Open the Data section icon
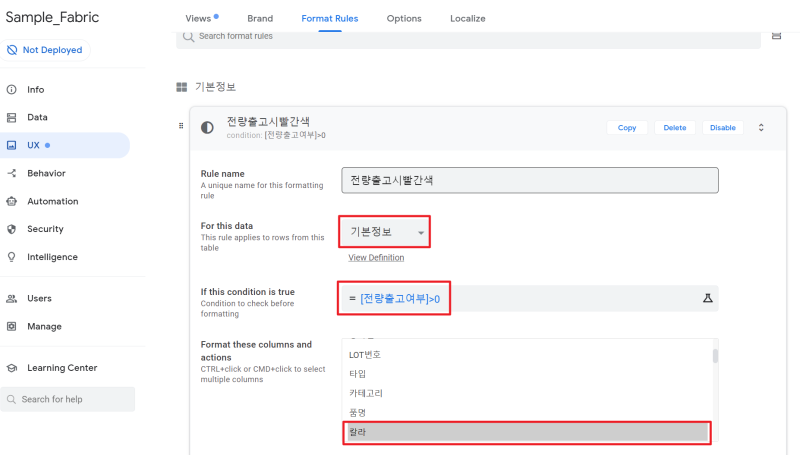The width and height of the screenshot is (800, 455). [11, 117]
